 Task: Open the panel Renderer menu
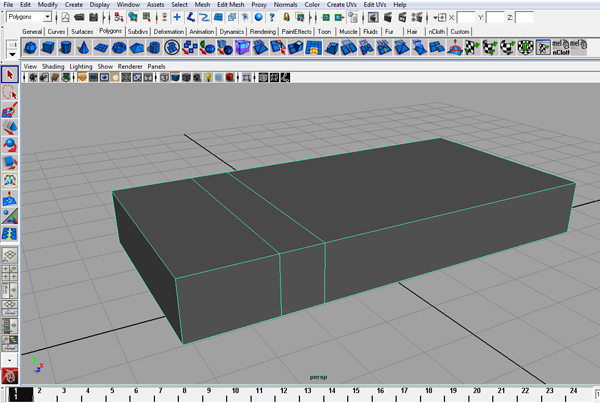(x=130, y=67)
